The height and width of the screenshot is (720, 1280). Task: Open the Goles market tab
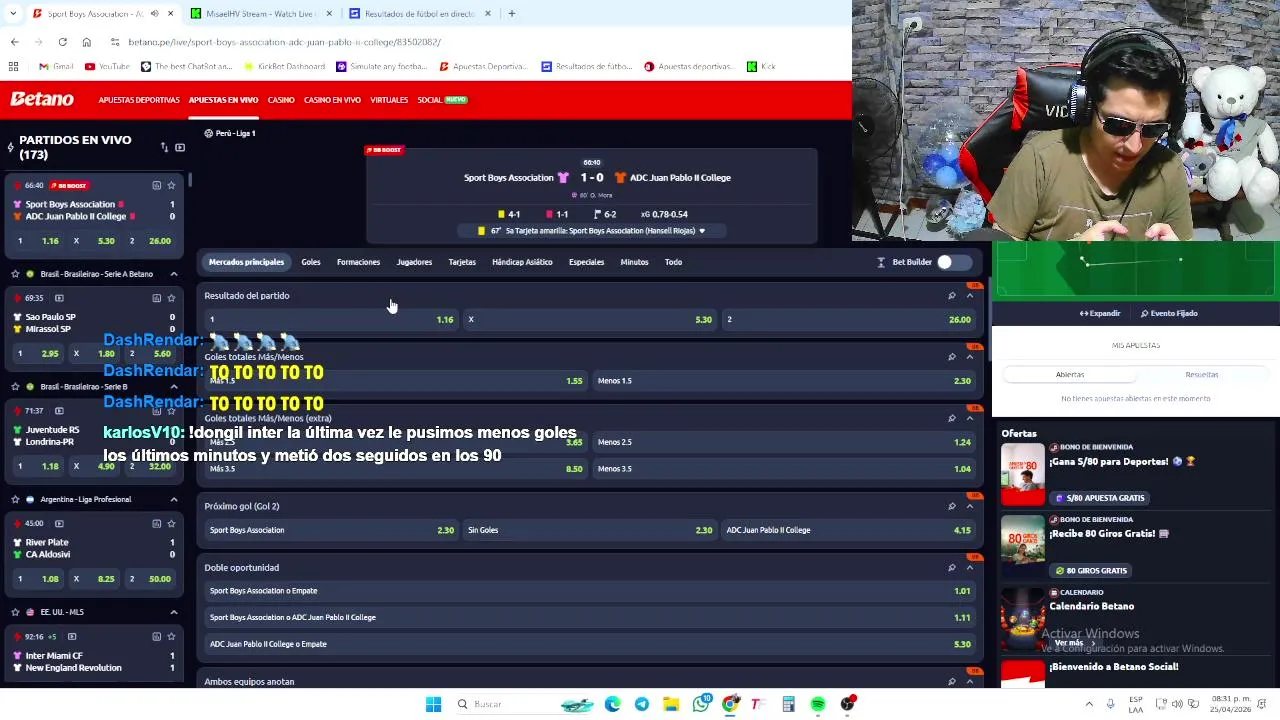tap(311, 262)
